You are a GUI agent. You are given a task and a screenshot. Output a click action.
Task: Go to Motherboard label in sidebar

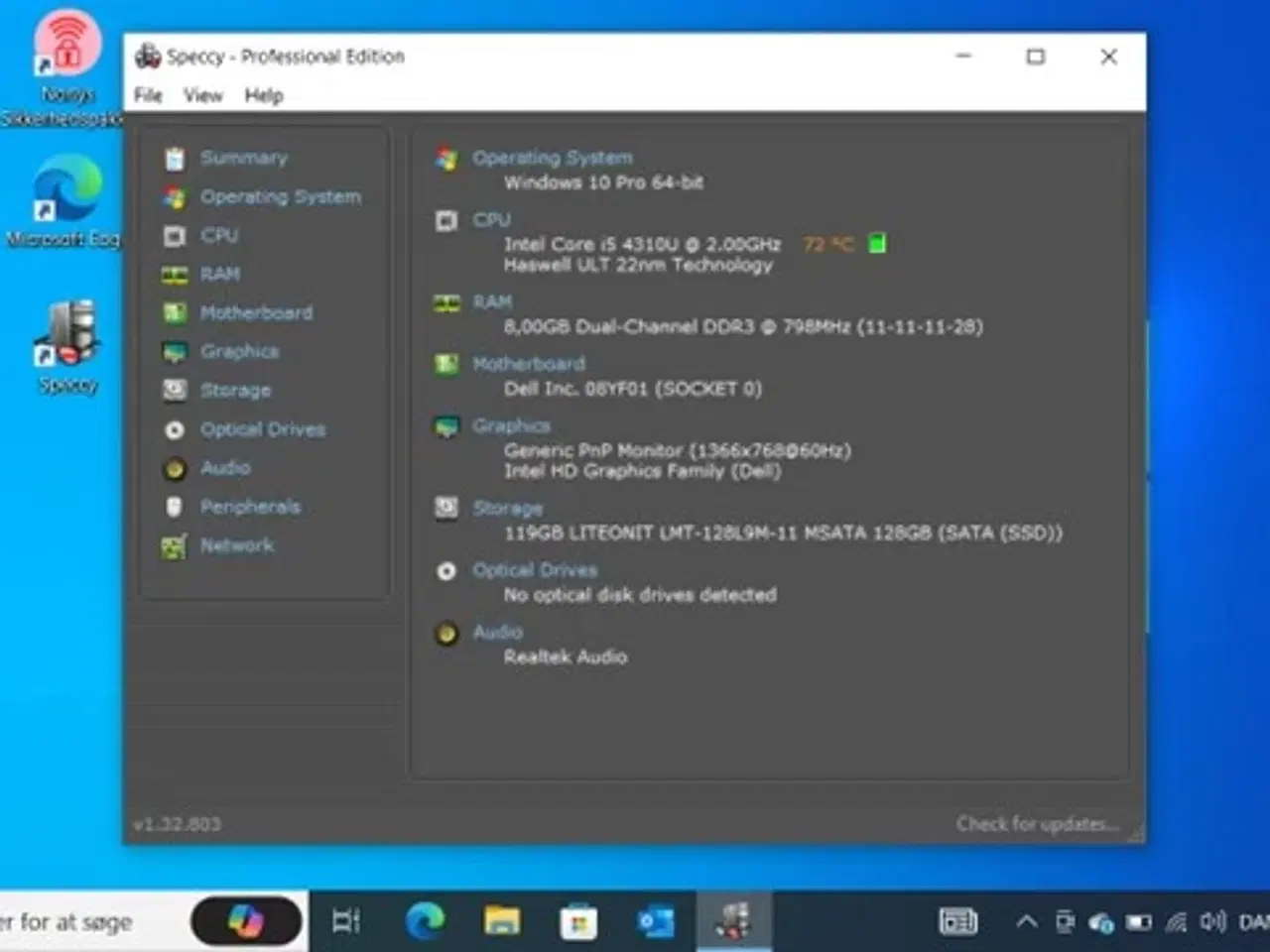256,312
